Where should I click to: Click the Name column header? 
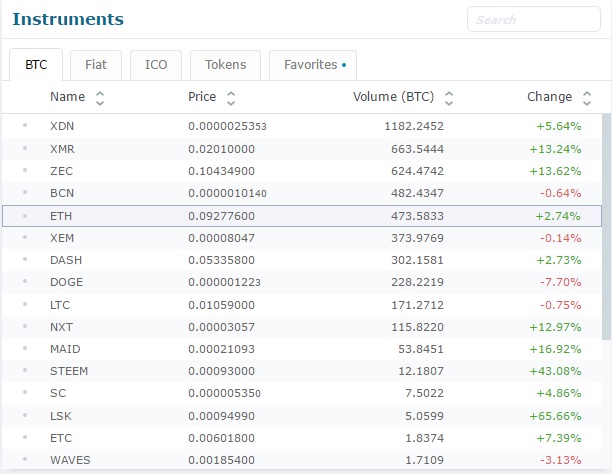coord(68,97)
